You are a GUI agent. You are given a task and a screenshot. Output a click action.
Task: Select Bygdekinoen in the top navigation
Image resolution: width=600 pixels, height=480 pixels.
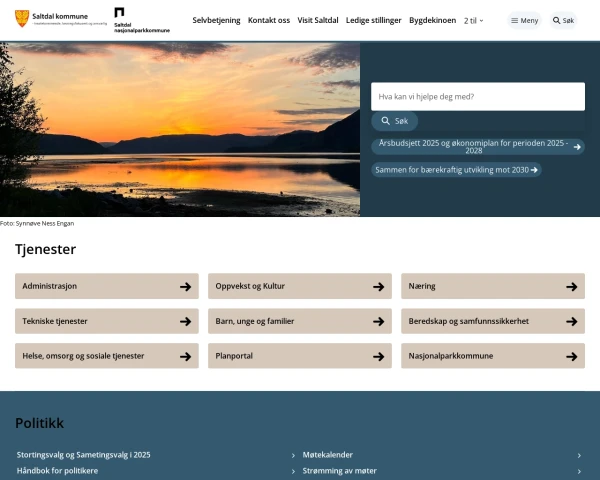tap(432, 20)
